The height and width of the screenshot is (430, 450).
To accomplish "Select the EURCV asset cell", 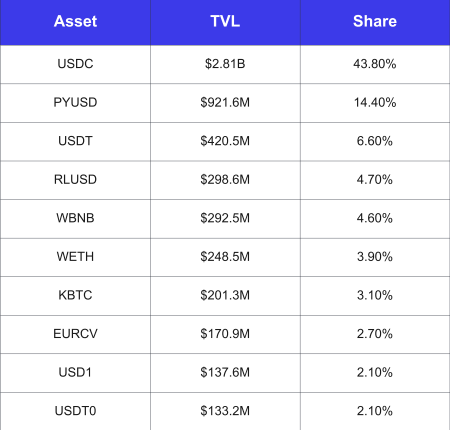I will tap(75, 334).
